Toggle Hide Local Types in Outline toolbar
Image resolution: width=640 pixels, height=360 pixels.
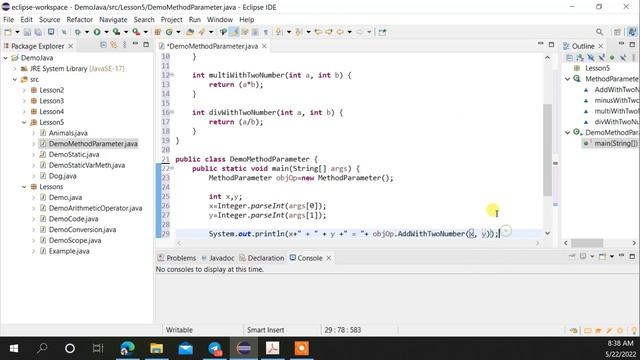622,58
